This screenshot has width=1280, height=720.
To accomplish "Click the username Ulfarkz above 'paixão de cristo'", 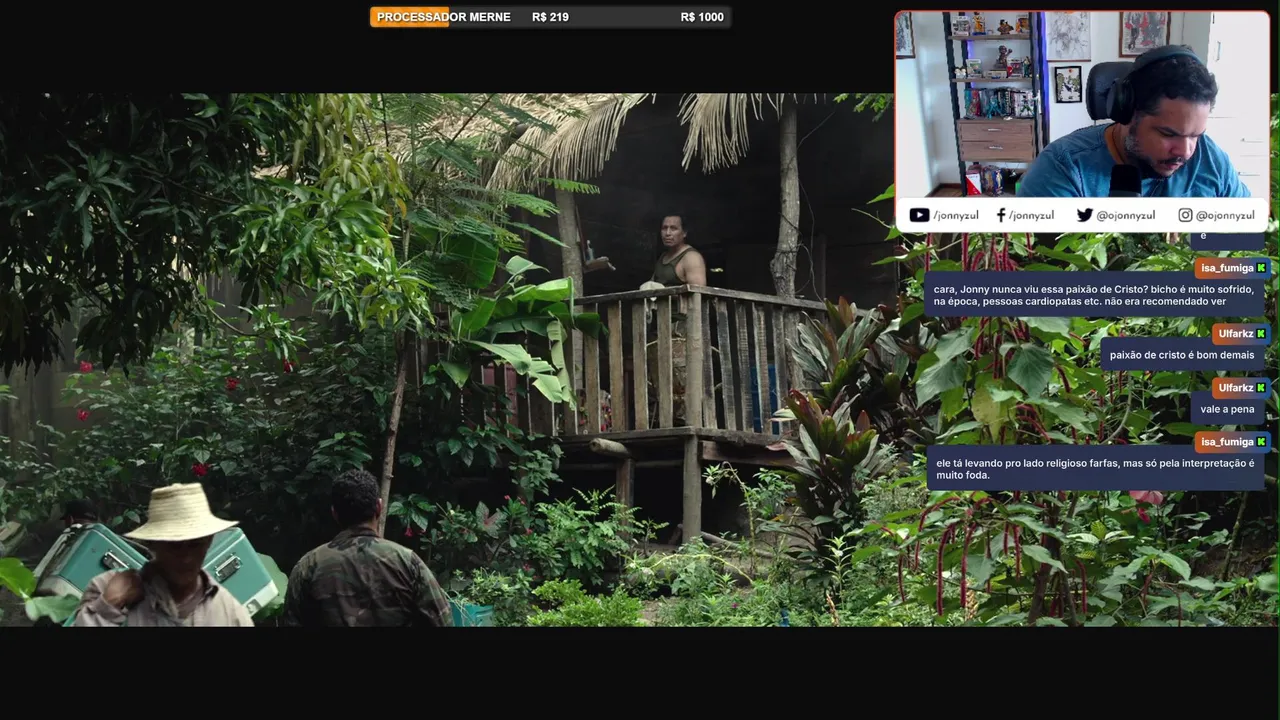I will tap(1236, 334).
